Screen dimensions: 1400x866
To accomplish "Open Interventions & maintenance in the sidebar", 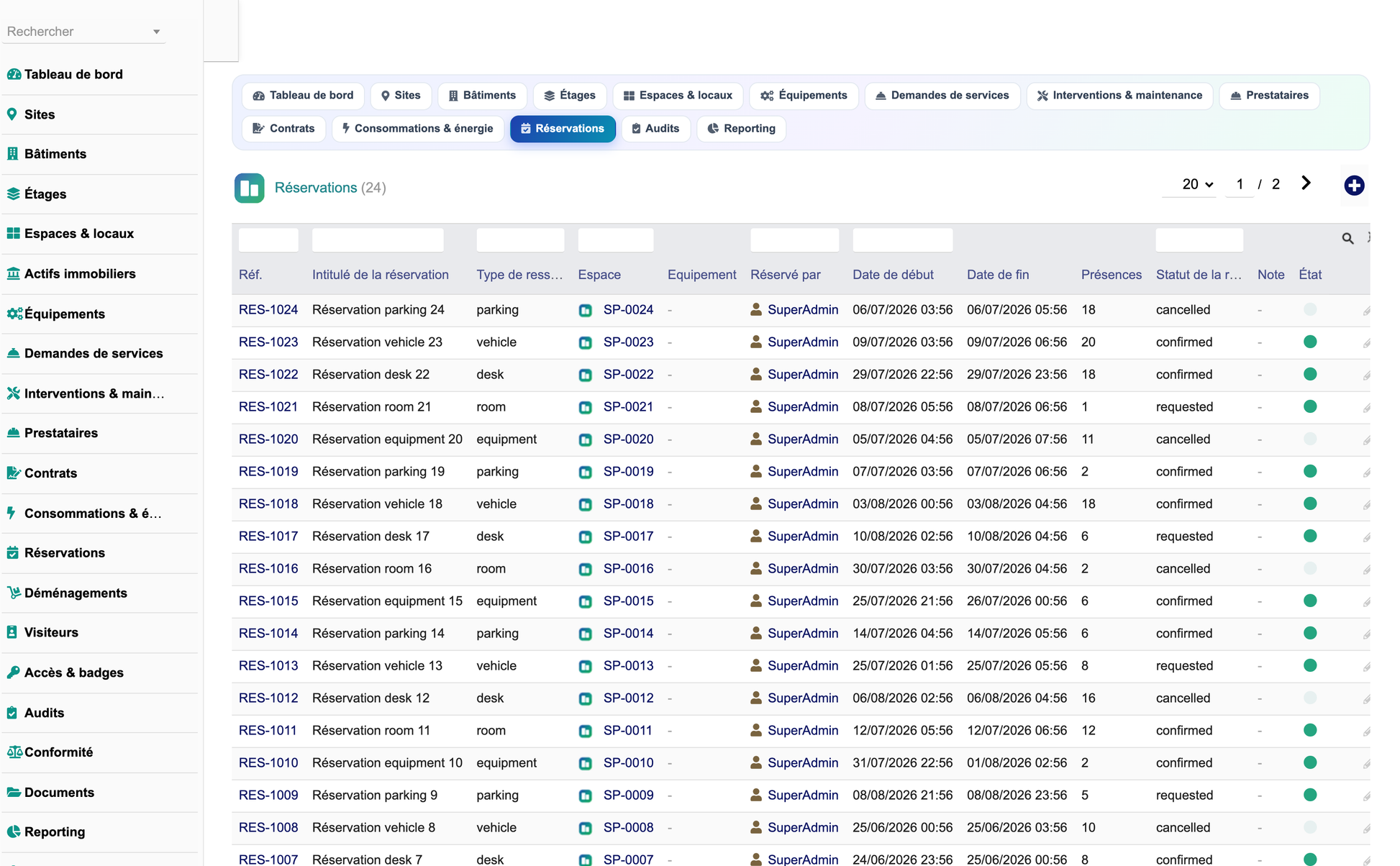I will pyautogui.click(x=86, y=393).
